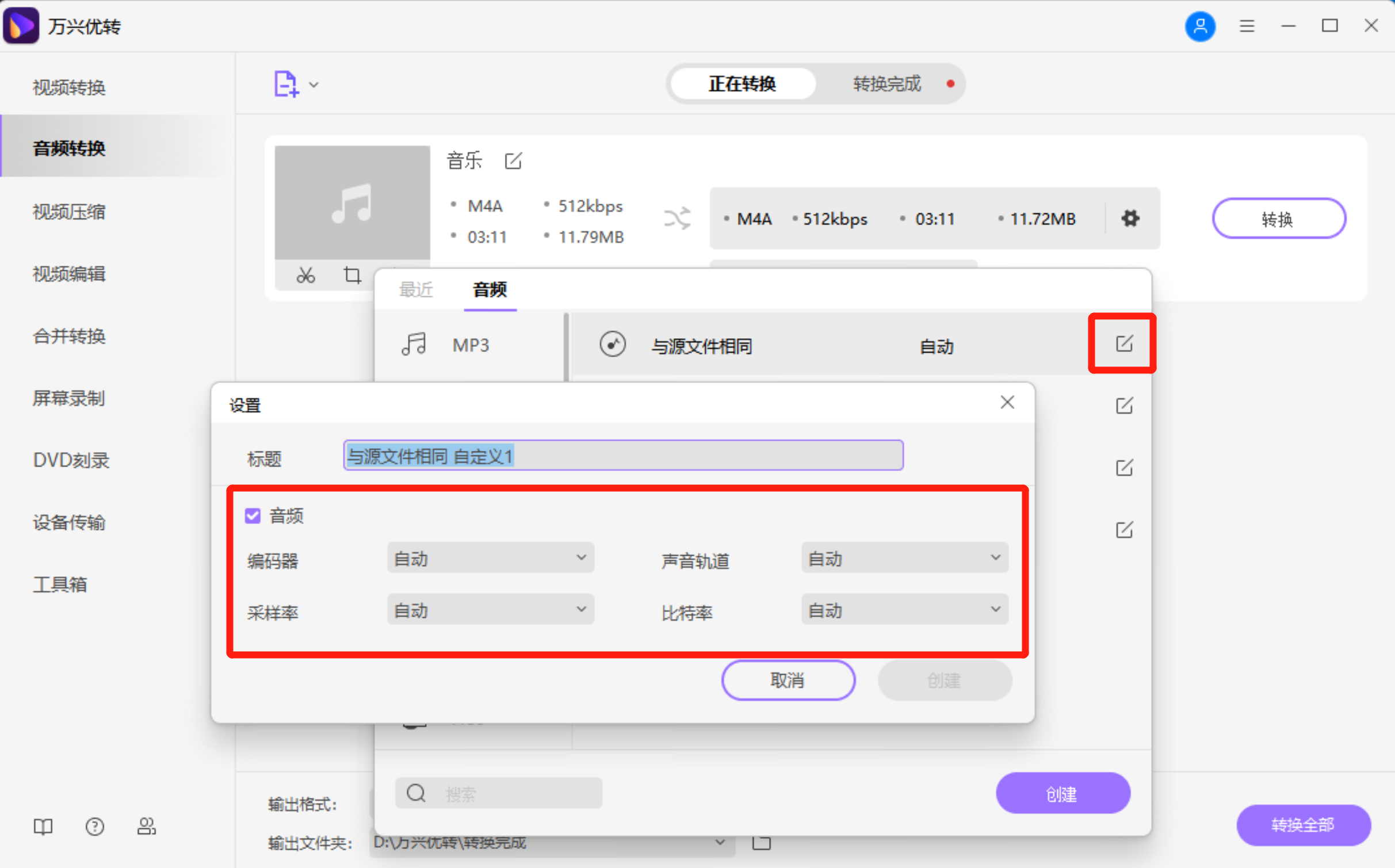Open the help question mark icon
Image resolution: width=1395 pixels, height=868 pixels.
click(x=94, y=827)
